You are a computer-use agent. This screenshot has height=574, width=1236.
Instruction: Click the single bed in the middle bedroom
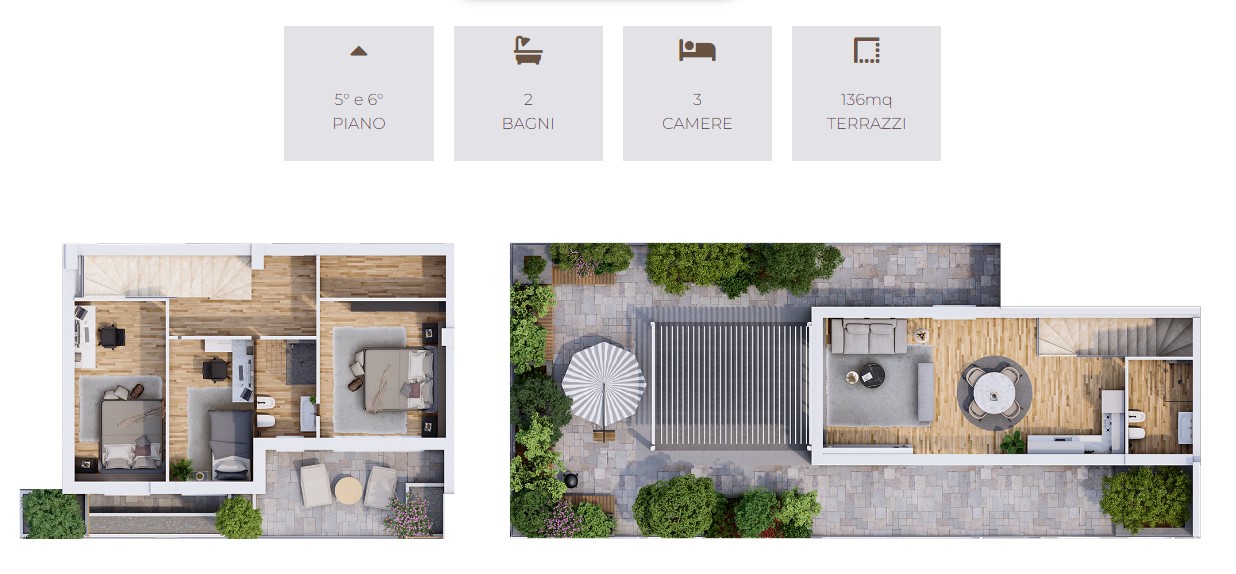(x=230, y=445)
